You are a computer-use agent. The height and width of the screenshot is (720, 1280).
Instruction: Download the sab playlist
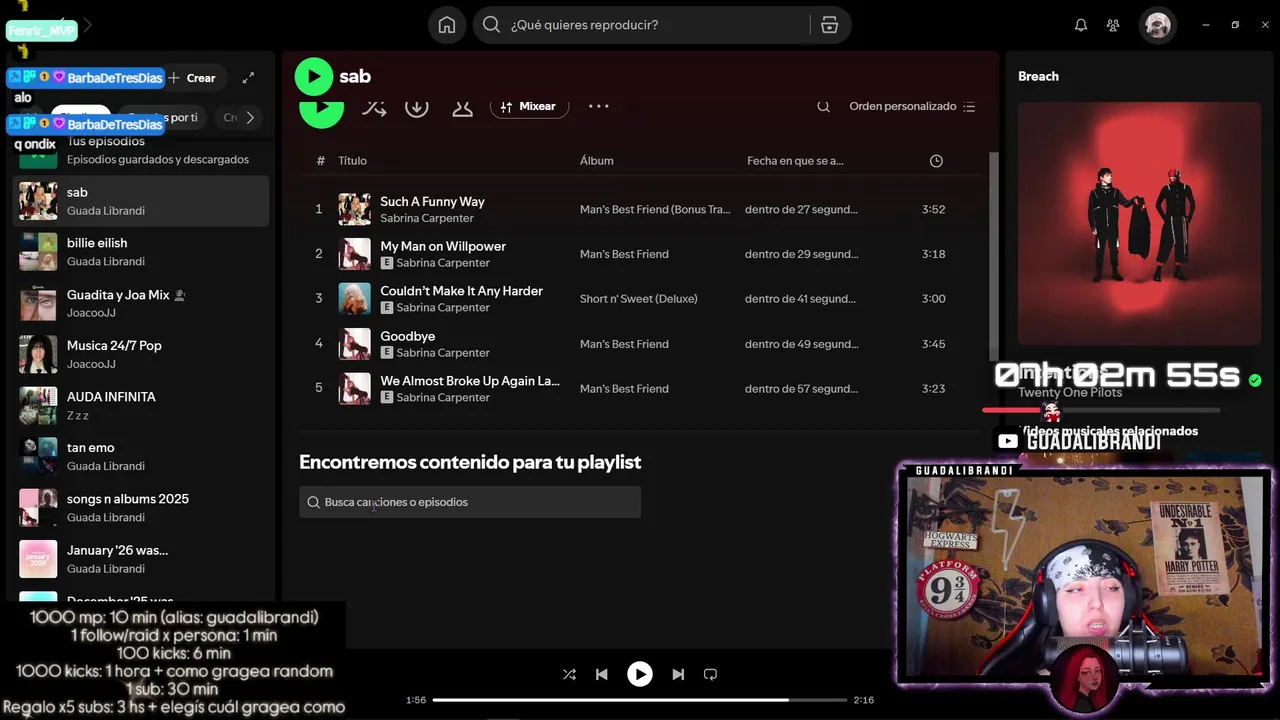click(417, 107)
